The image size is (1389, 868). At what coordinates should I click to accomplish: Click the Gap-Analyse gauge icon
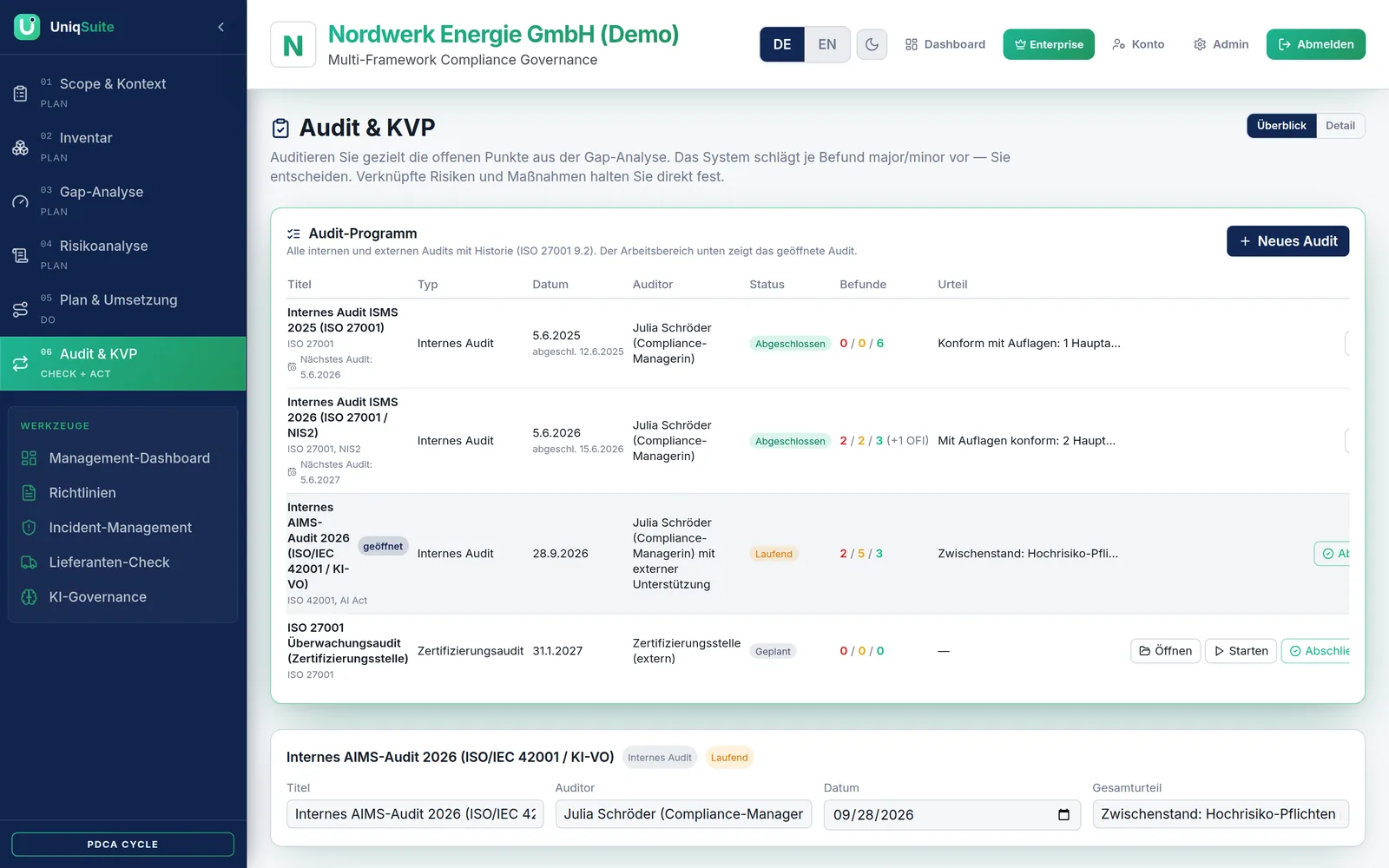click(20, 201)
